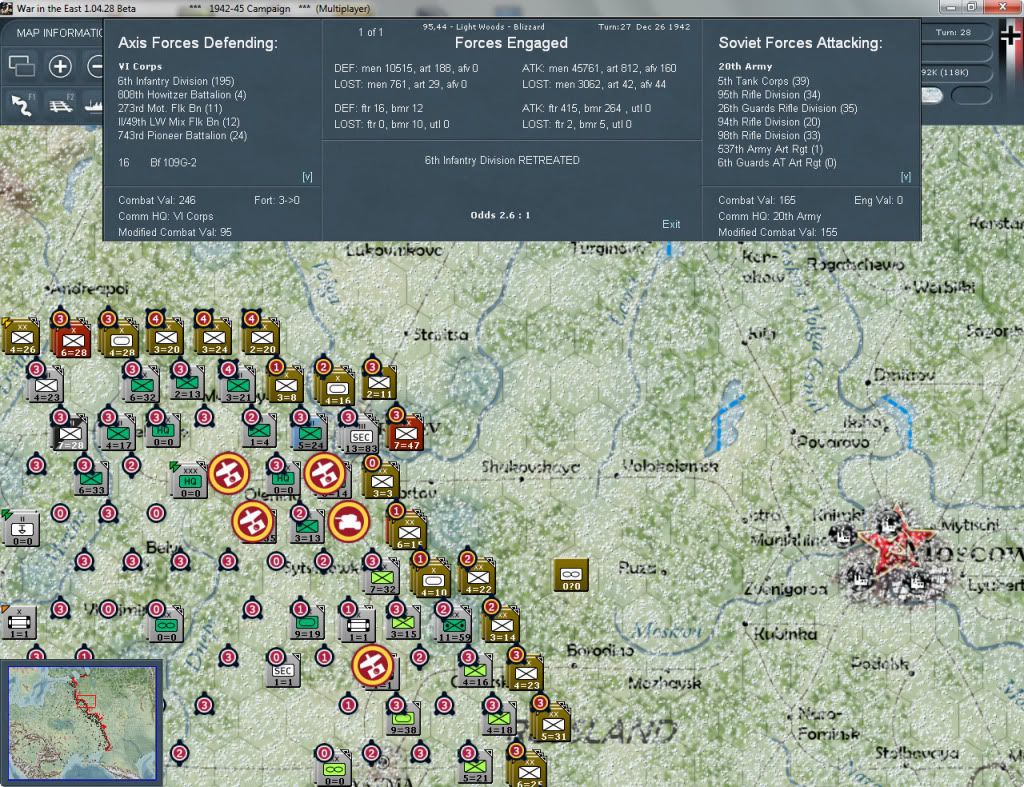Click the 92K (118K) status field

(x=945, y=72)
